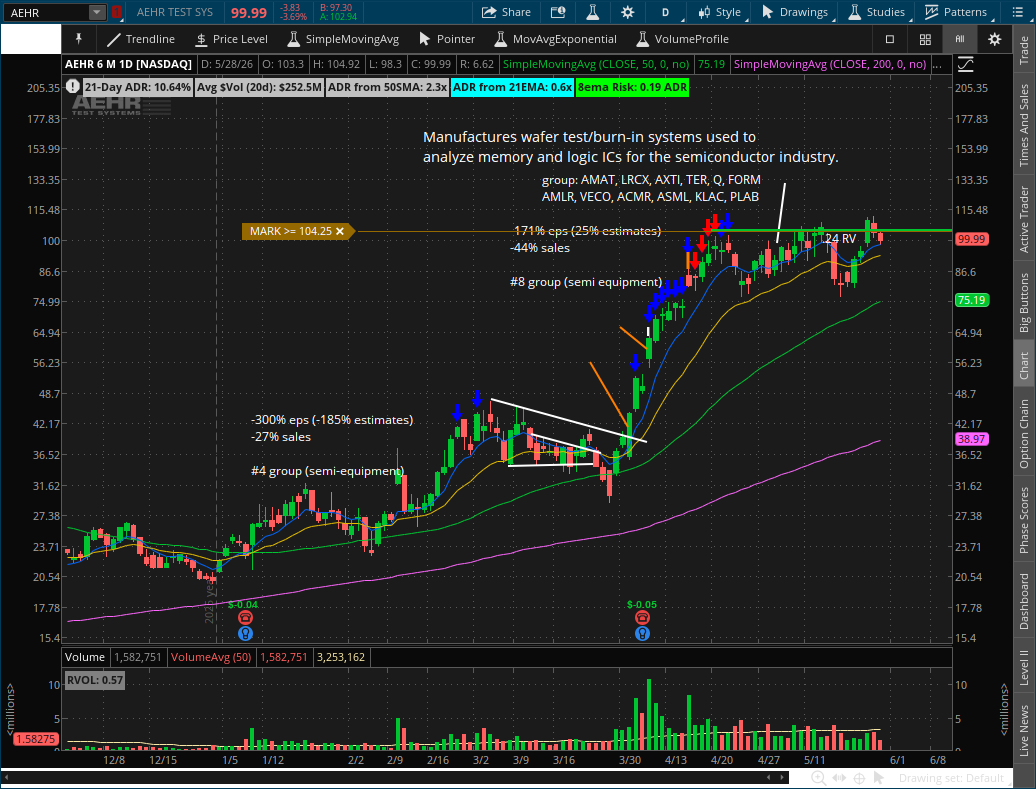This screenshot has width=1036, height=789.
Task: Open the D timeframe dropdown
Action: 666,12
